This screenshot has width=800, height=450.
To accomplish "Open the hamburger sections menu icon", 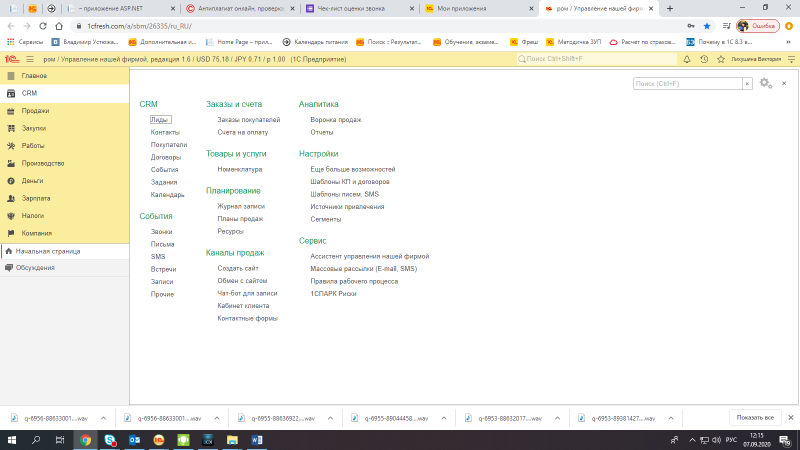I will [30, 59].
